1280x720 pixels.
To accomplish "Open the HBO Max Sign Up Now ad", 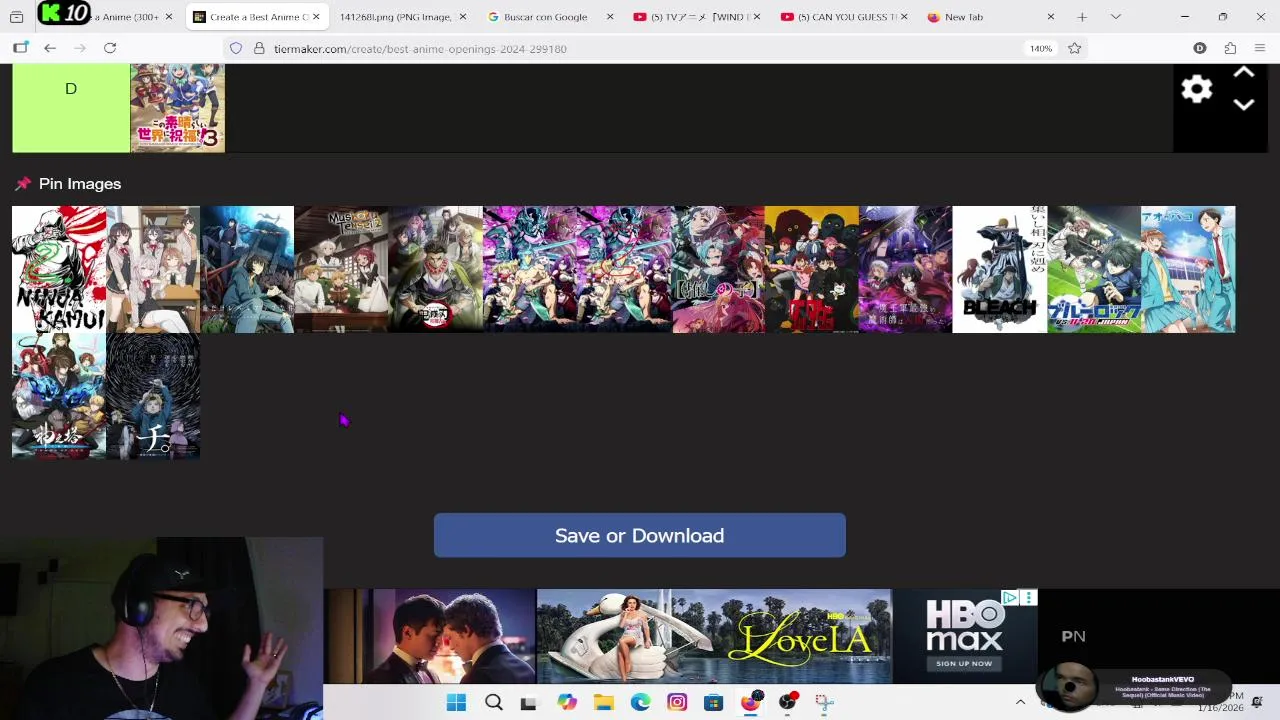I will point(965,663).
